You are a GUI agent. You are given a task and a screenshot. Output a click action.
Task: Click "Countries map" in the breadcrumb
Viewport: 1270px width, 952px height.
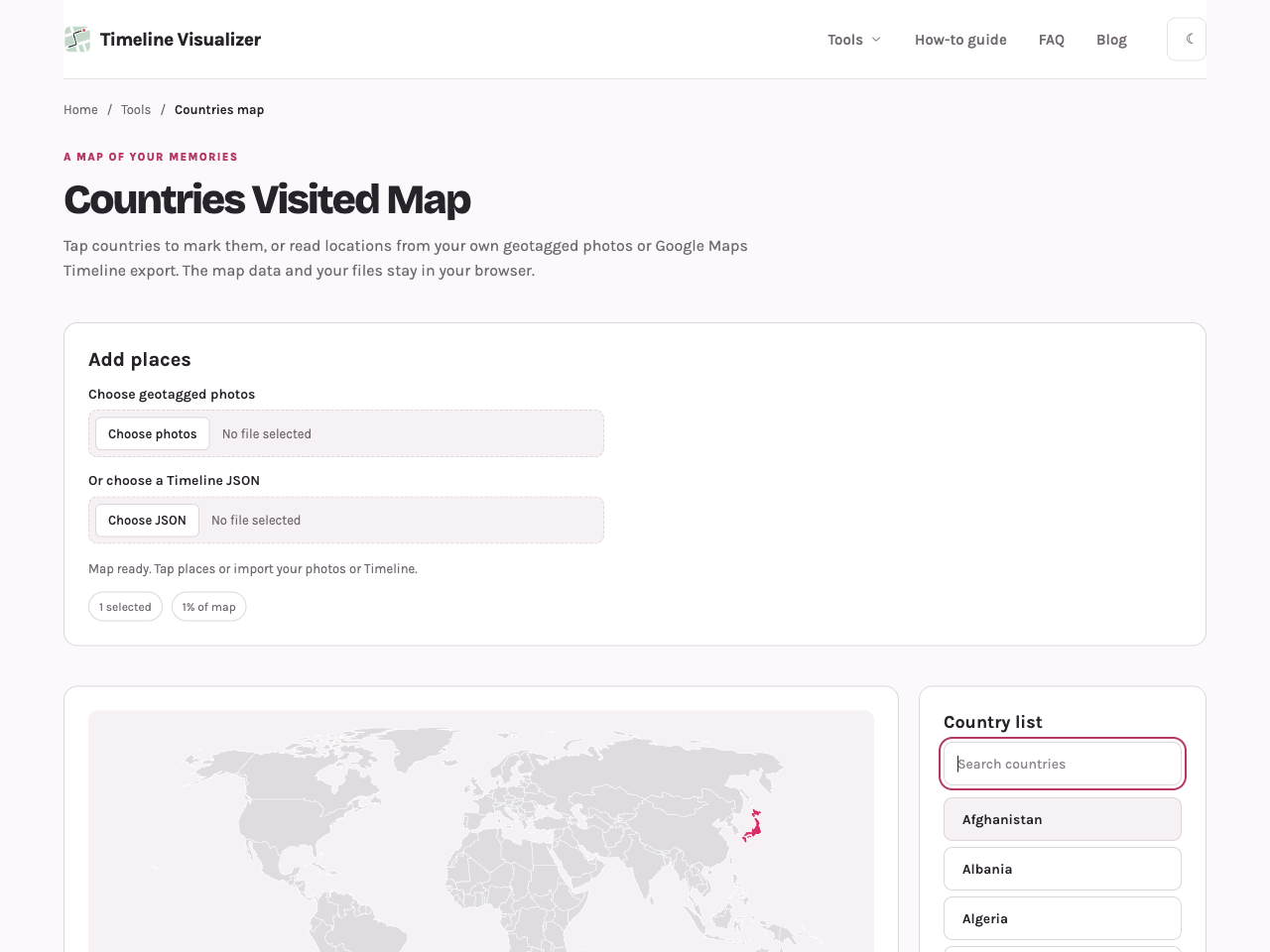219,110
